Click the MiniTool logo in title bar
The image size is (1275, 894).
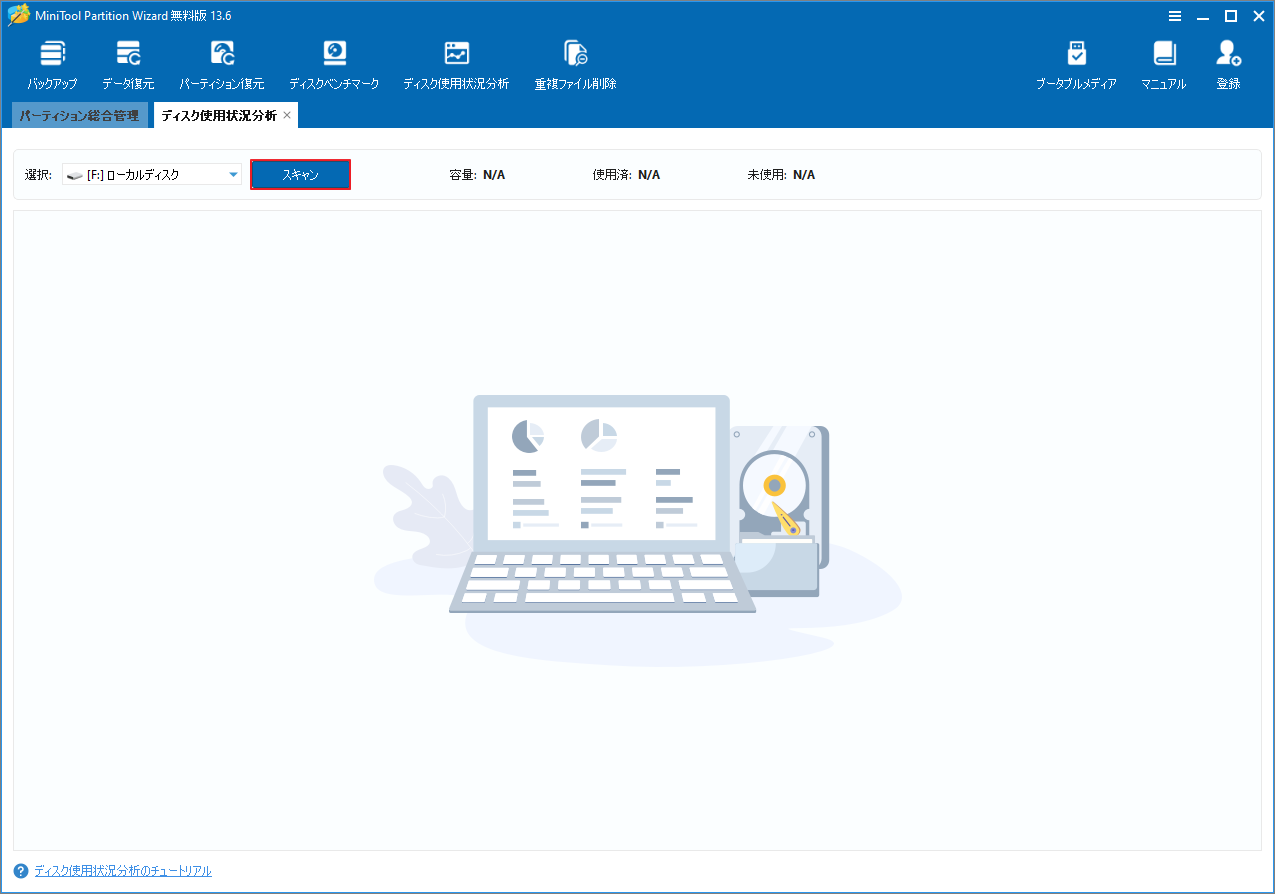point(18,15)
